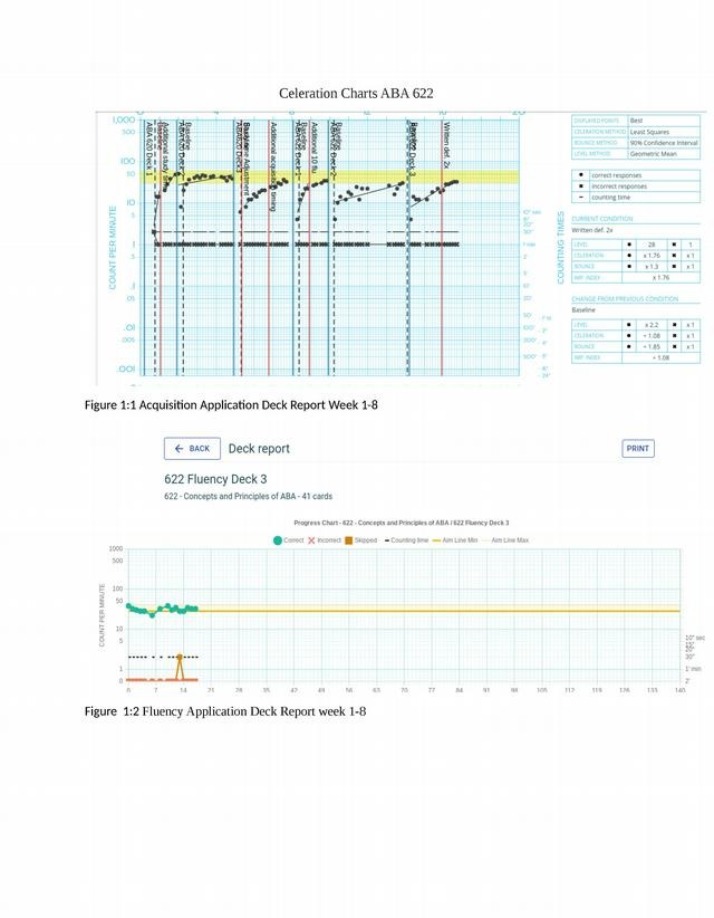Click the 'Written def. 2x' phase line label

coord(447,145)
